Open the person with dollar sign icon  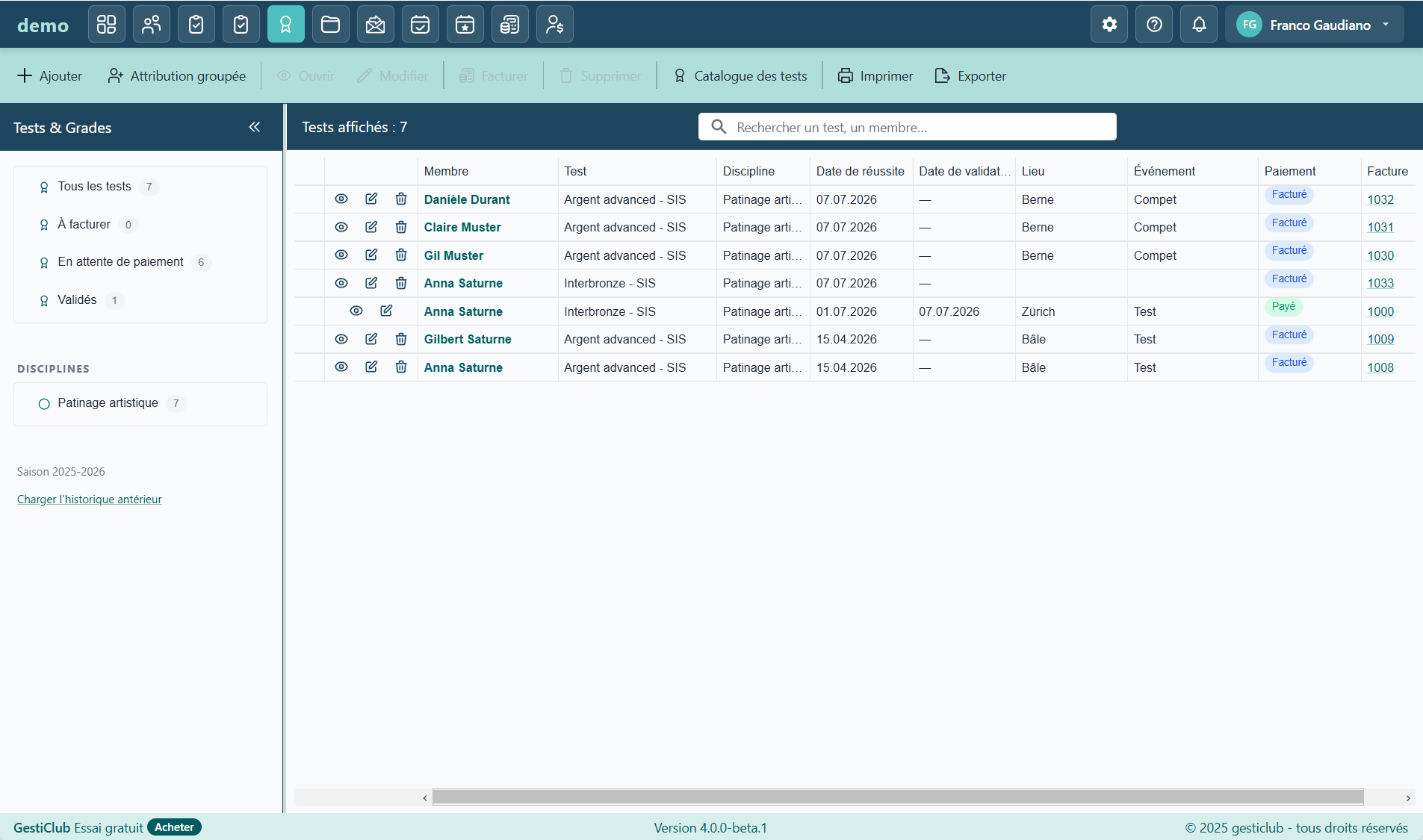tap(555, 25)
